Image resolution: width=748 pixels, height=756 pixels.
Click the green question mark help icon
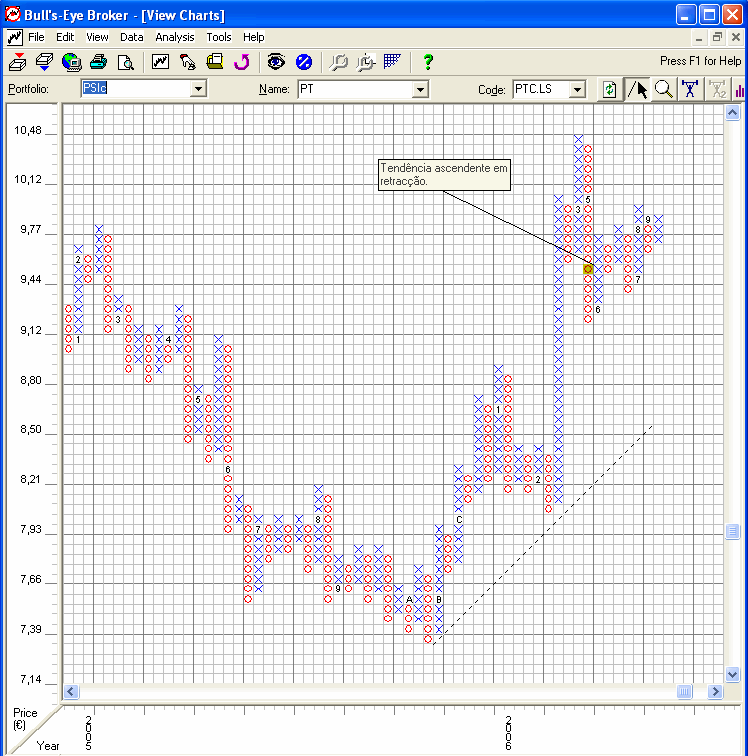tap(427, 62)
